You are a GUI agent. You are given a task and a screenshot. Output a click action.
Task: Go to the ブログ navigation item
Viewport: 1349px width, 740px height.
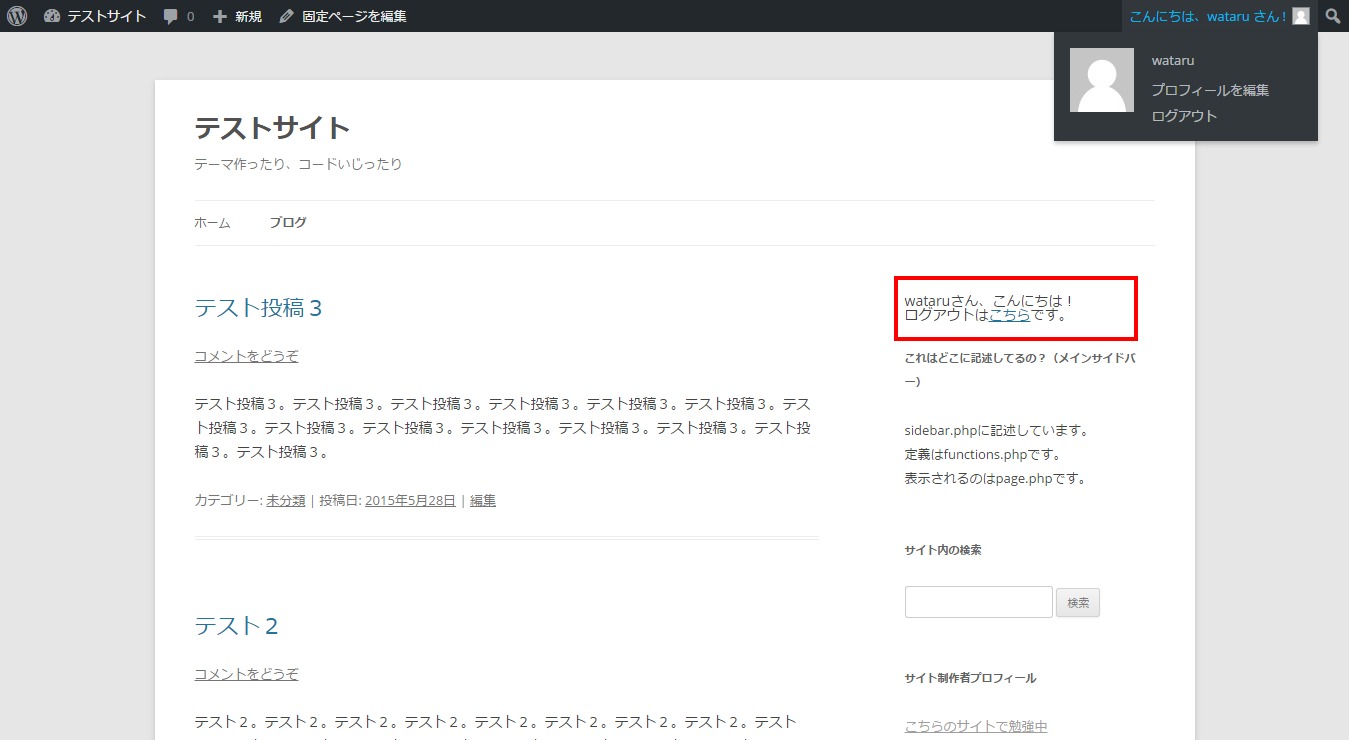click(x=288, y=223)
